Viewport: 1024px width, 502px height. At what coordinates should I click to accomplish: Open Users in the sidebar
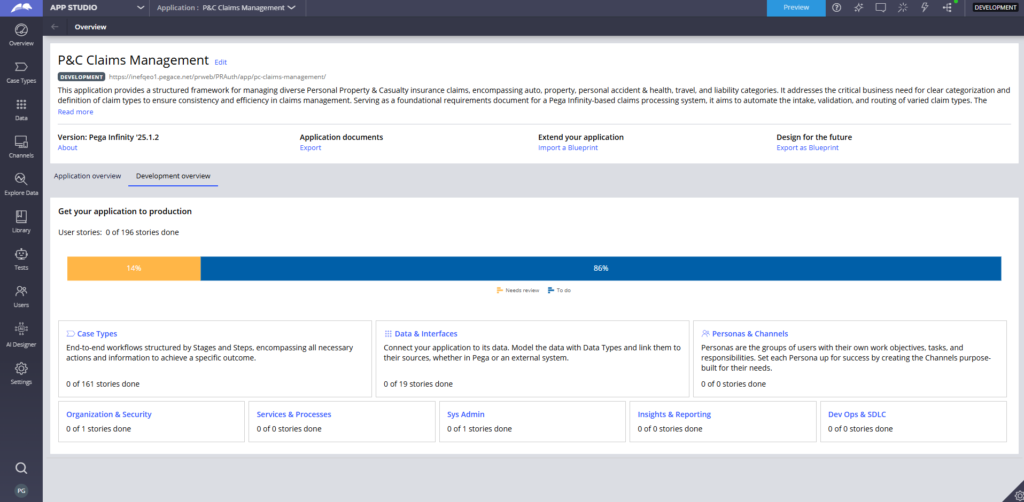(x=21, y=296)
